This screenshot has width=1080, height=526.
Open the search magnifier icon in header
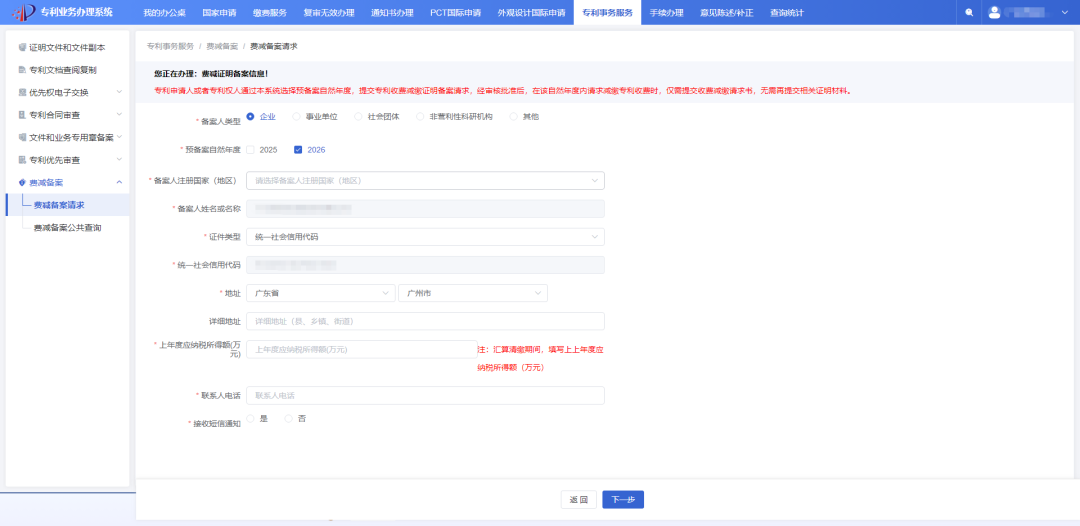pos(969,12)
